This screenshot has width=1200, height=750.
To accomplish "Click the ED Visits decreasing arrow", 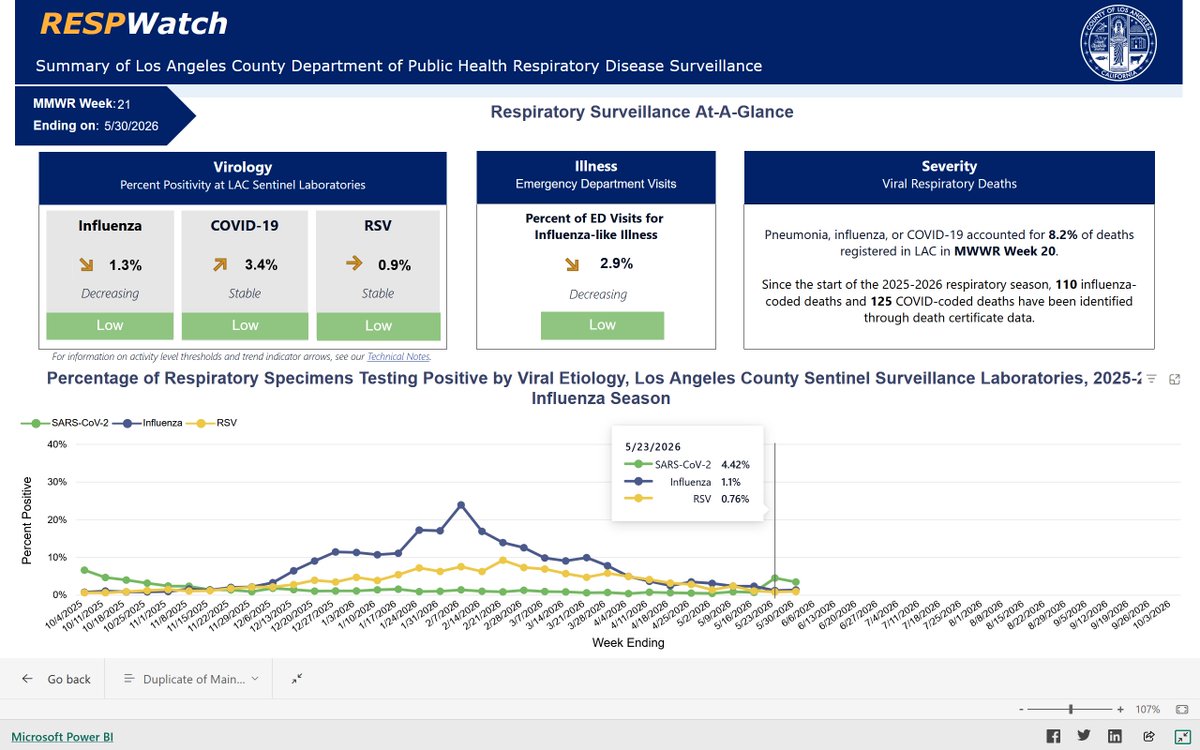I will pyautogui.click(x=572, y=265).
